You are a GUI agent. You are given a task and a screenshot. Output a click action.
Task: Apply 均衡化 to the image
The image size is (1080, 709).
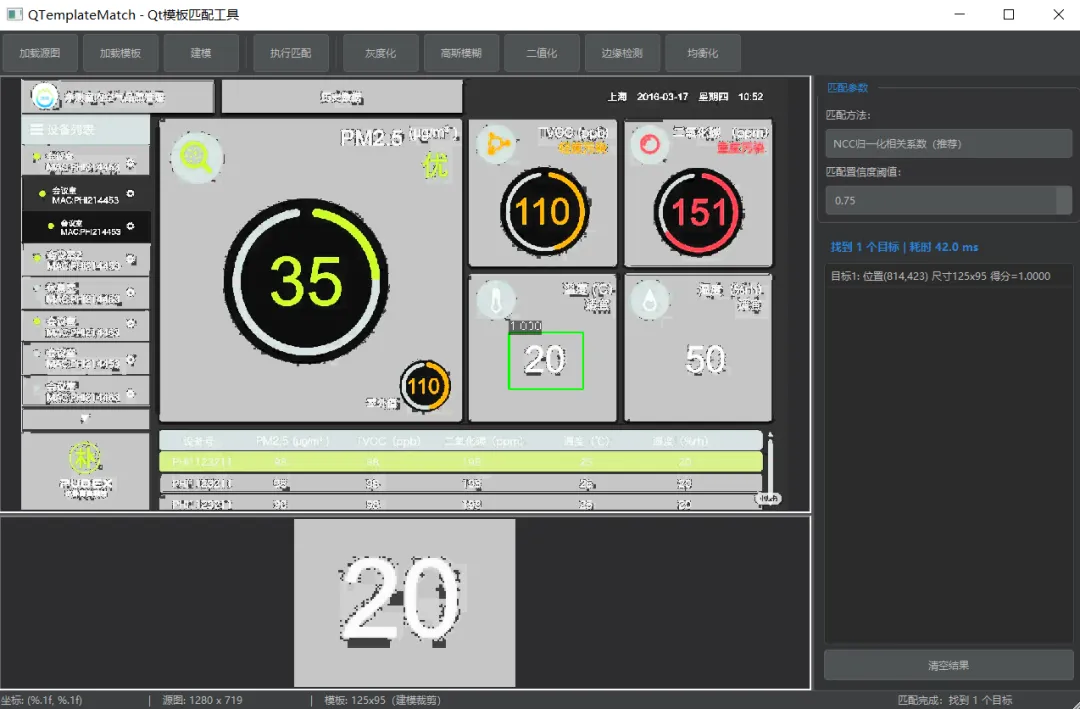coord(703,53)
